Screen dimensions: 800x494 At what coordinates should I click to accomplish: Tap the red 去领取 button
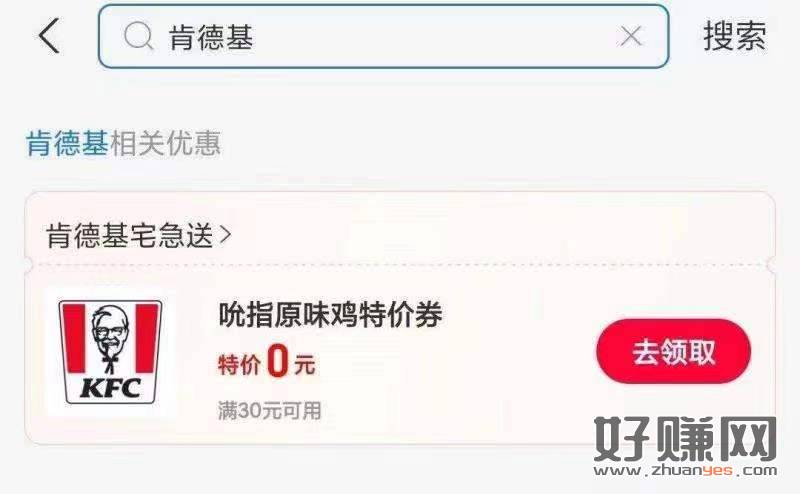coord(673,351)
